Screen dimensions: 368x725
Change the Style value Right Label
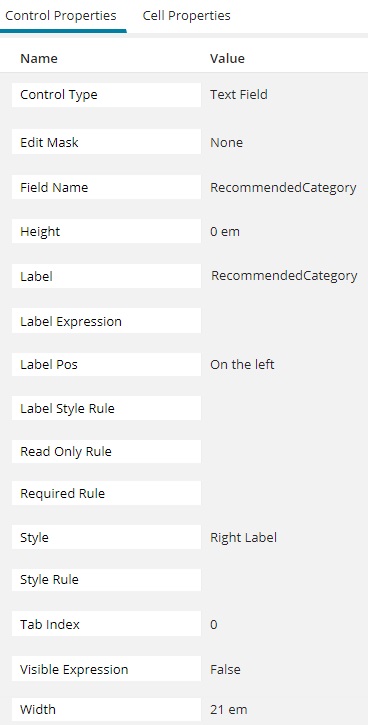point(243,537)
